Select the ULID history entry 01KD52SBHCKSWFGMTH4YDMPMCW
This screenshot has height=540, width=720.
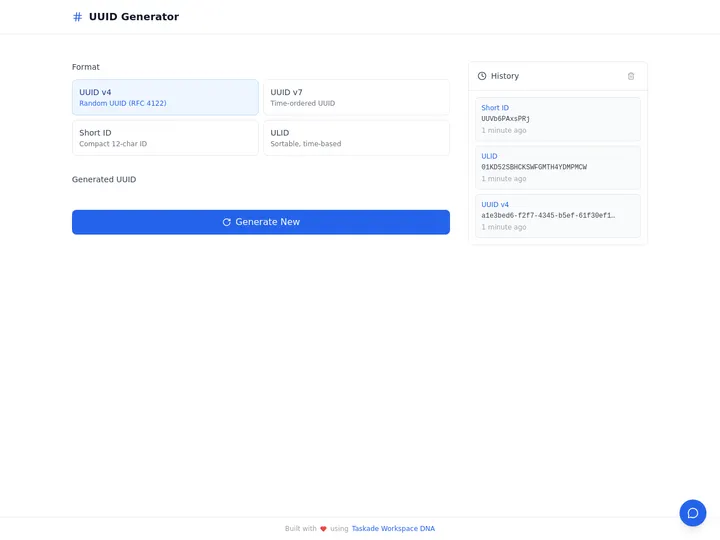tap(558, 168)
